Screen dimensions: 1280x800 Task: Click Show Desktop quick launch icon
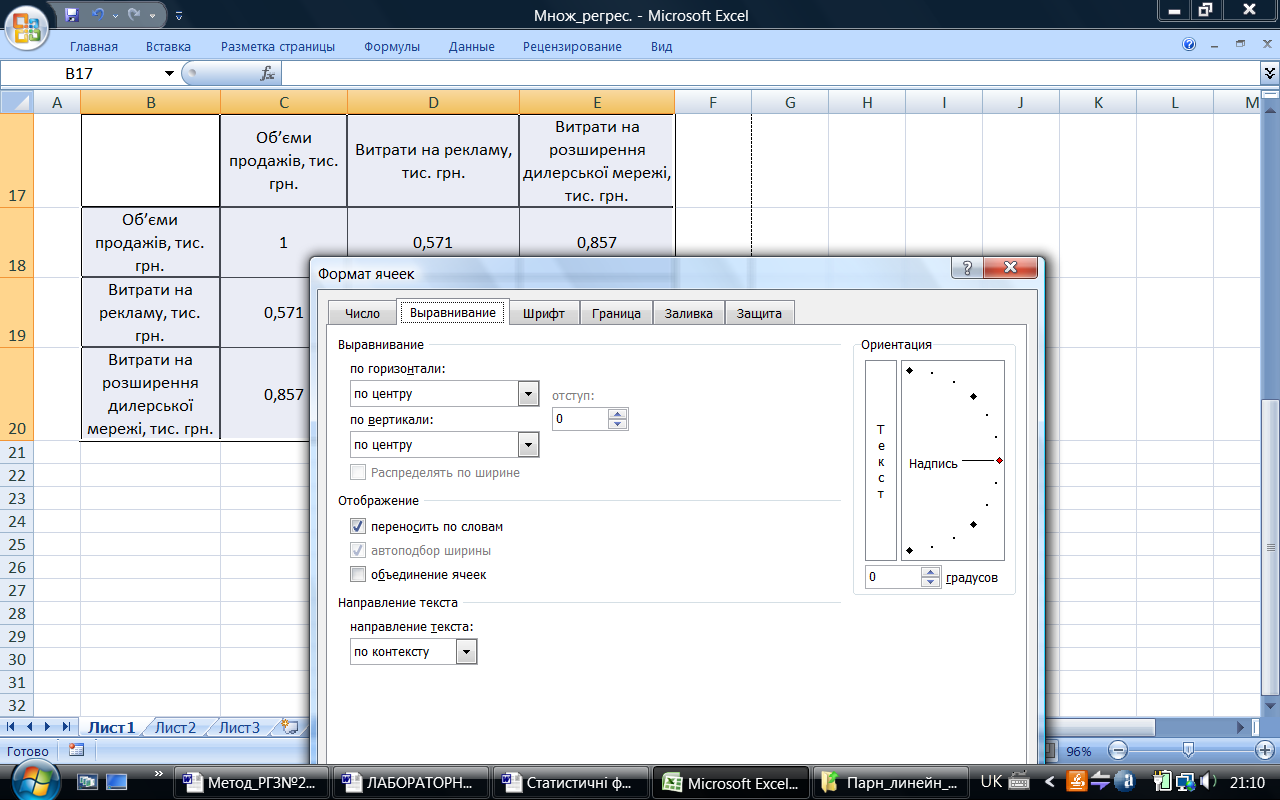116,782
